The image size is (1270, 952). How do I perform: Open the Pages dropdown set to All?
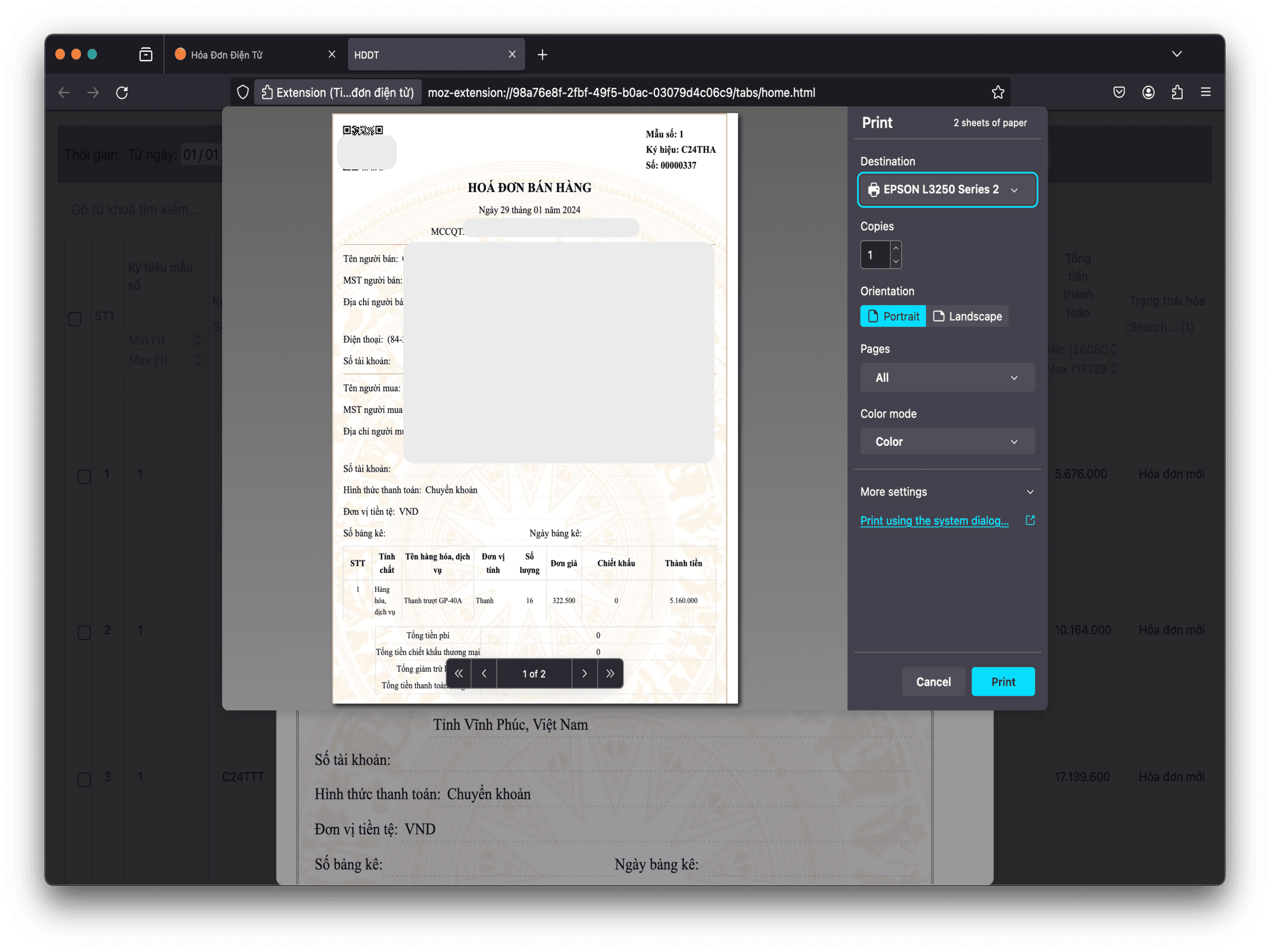(947, 378)
